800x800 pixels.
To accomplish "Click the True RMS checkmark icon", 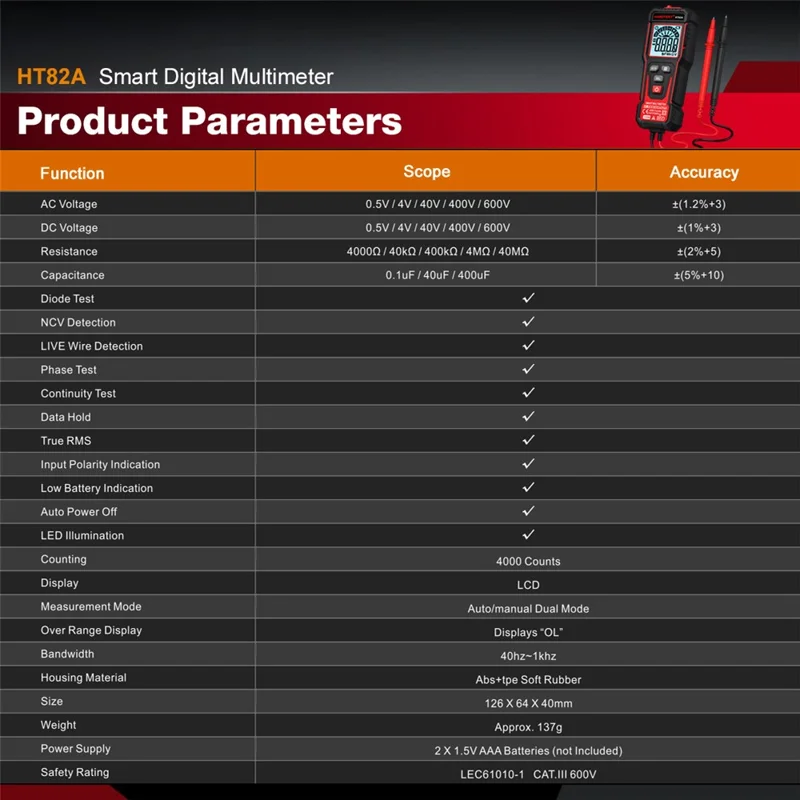I will click(x=528, y=440).
